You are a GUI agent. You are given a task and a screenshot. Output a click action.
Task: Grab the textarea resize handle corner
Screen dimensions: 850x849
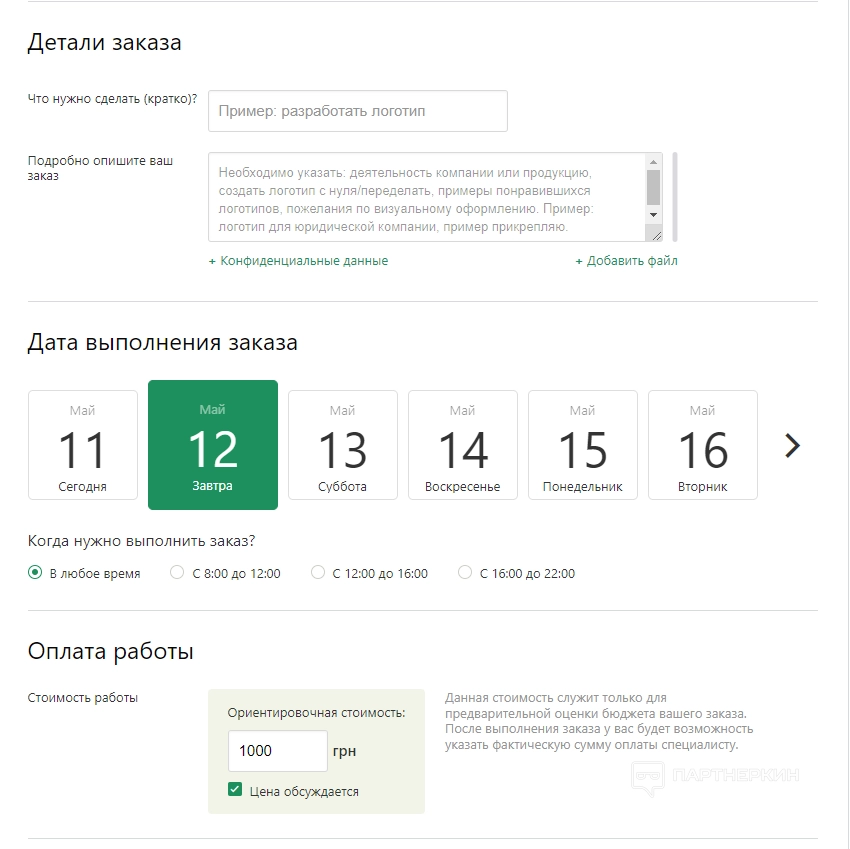coord(656,236)
